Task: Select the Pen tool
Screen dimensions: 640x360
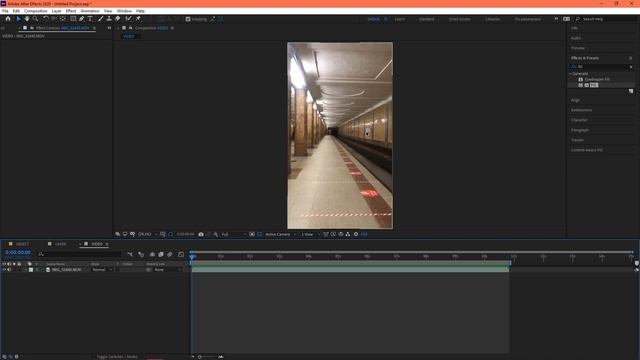Action: [82, 19]
